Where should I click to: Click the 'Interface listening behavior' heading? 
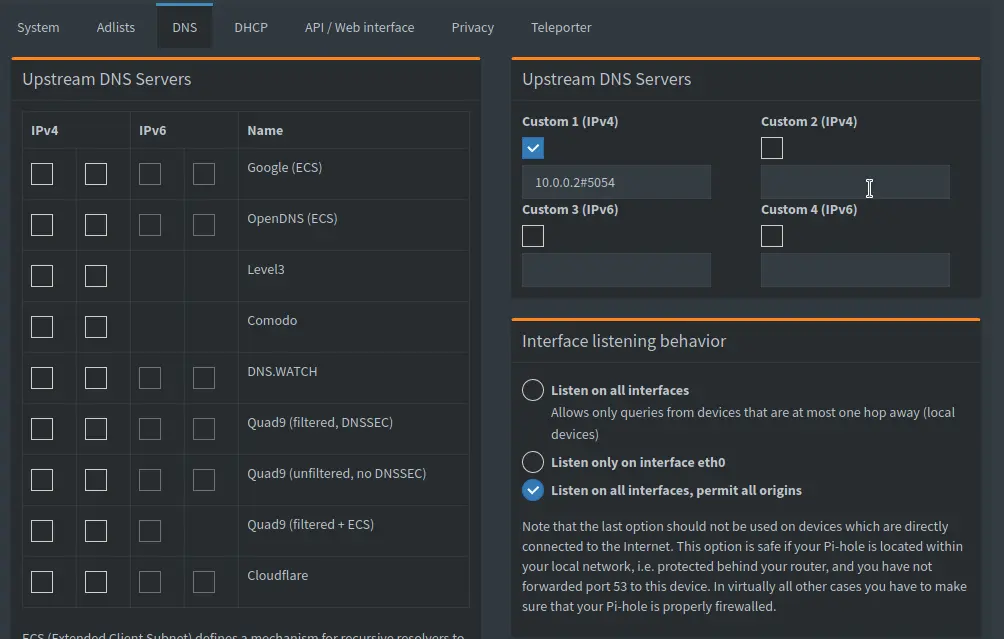click(x=624, y=341)
